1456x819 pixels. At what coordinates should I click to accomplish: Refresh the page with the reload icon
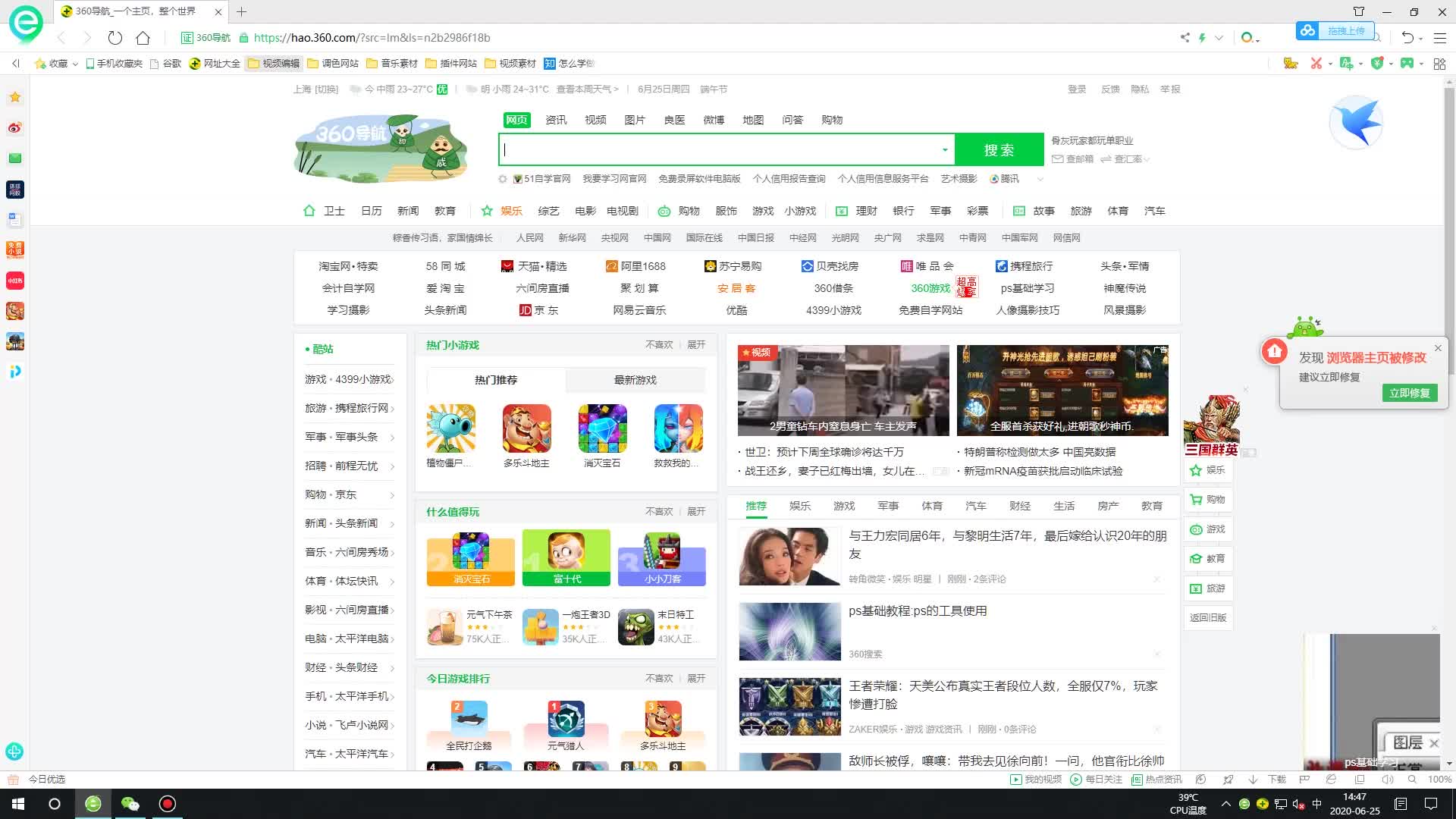click(x=115, y=37)
